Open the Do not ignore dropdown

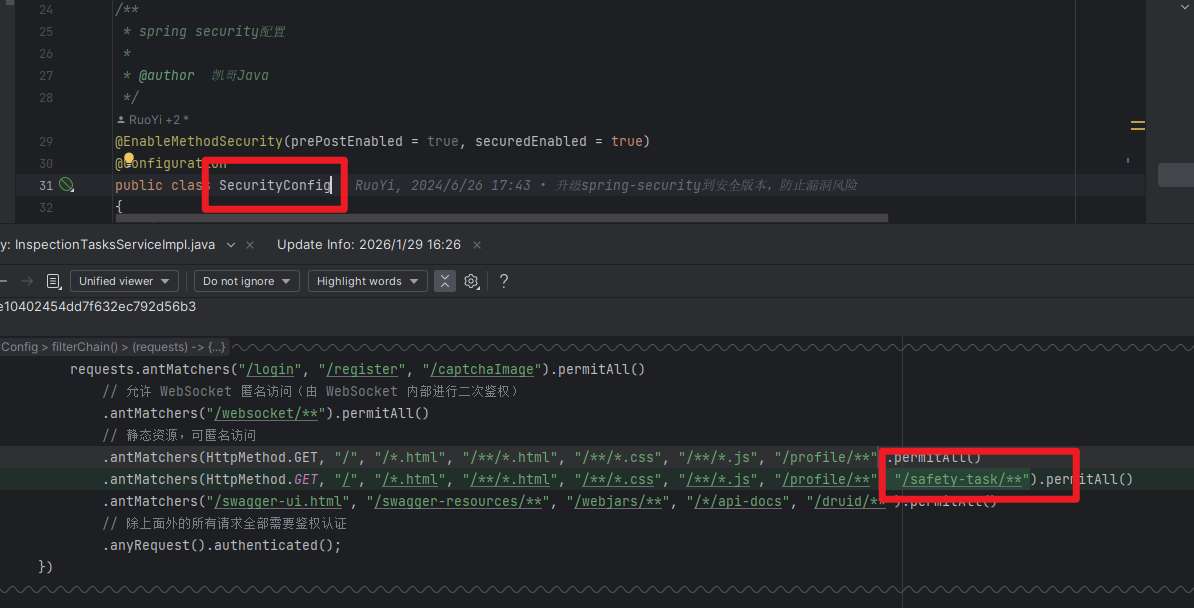(x=246, y=282)
